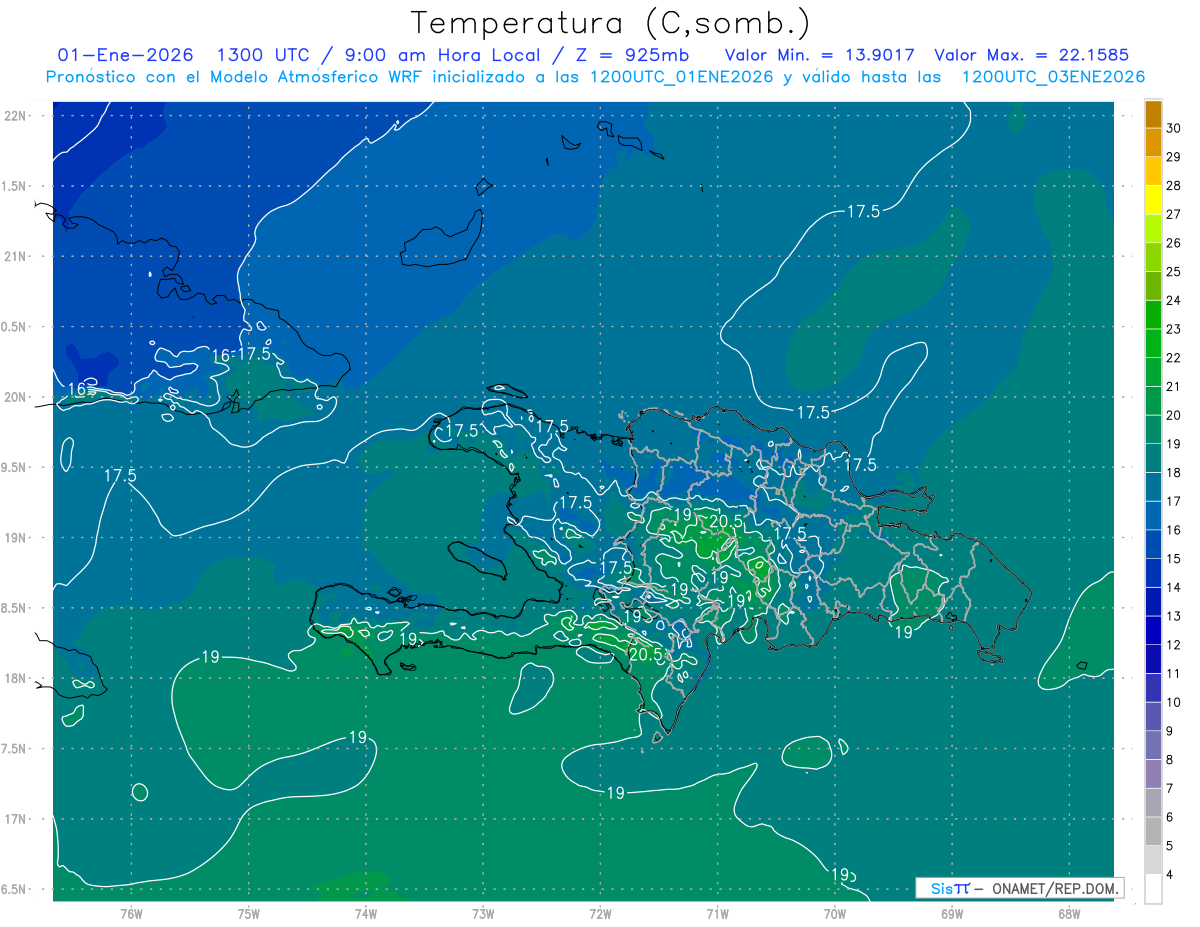Click the legend value '25'

pos(1174,271)
